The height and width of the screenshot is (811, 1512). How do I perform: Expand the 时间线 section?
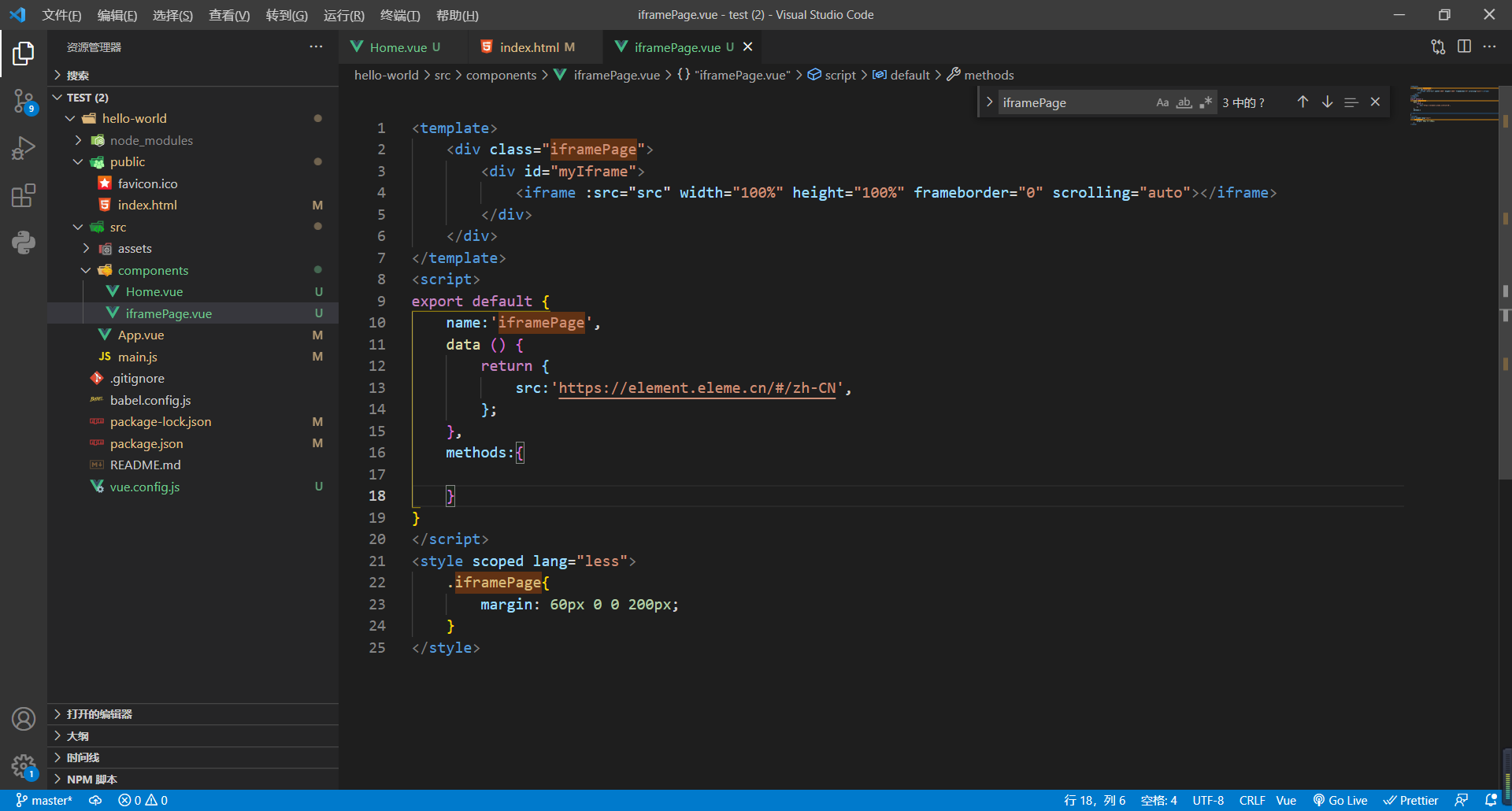(193, 757)
